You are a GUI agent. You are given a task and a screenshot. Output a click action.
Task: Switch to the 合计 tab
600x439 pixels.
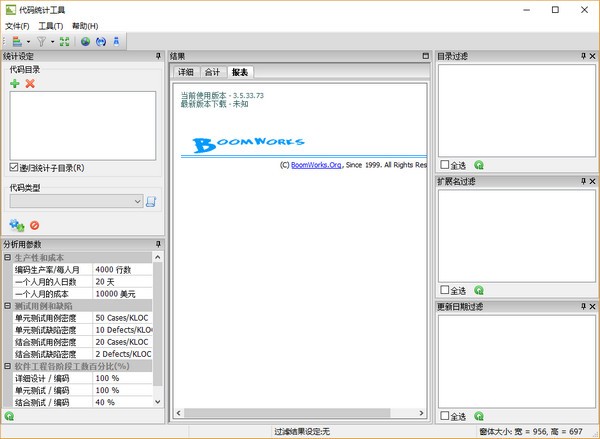tap(212, 72)
